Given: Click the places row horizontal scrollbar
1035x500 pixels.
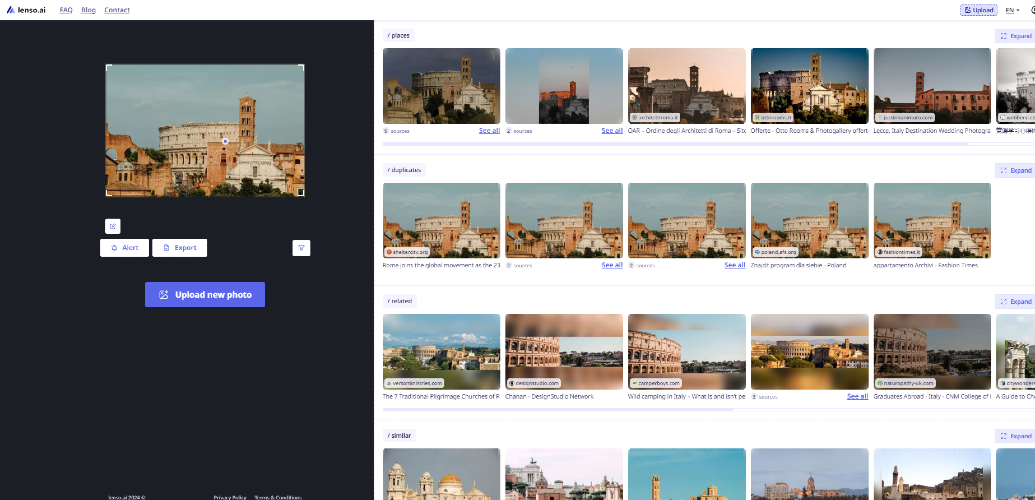Looking at the screenshot, I should [x=675, y=143].
